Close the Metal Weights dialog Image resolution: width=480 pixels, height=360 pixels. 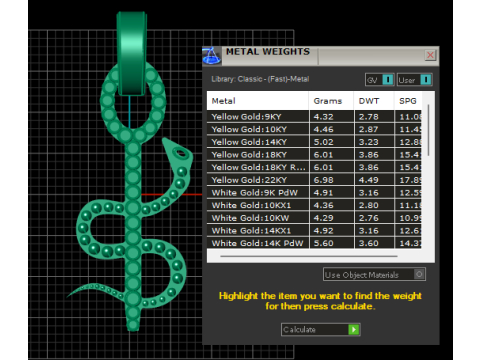click(430, 55)
